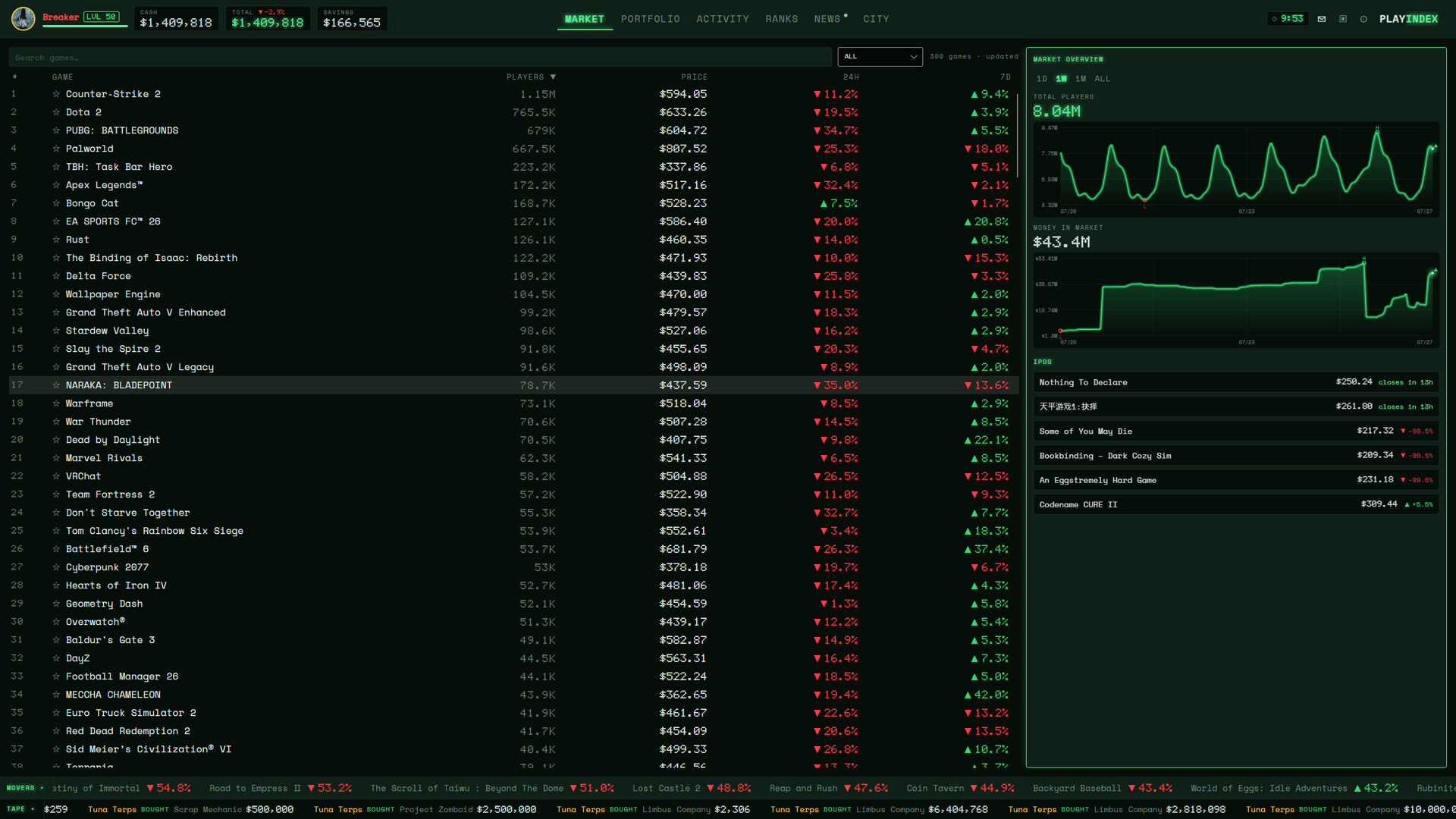Image resolution: width=1456 pixels, height=819 pixels.
Task: Open the Tom Clancy's Rainbow Six Siege row
Action: click(513, 531)
